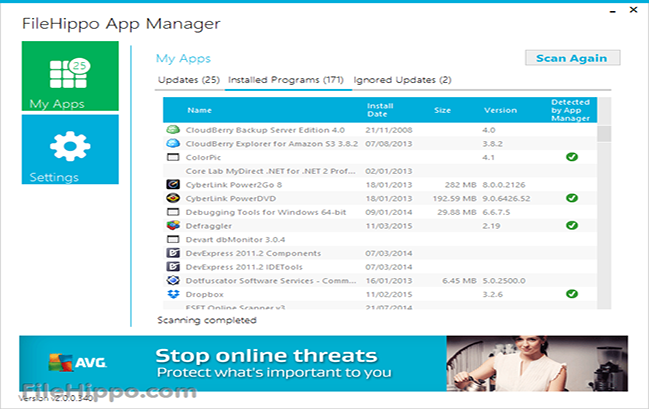
Task: Sort by the Size column header
Action: coord(442,110)
